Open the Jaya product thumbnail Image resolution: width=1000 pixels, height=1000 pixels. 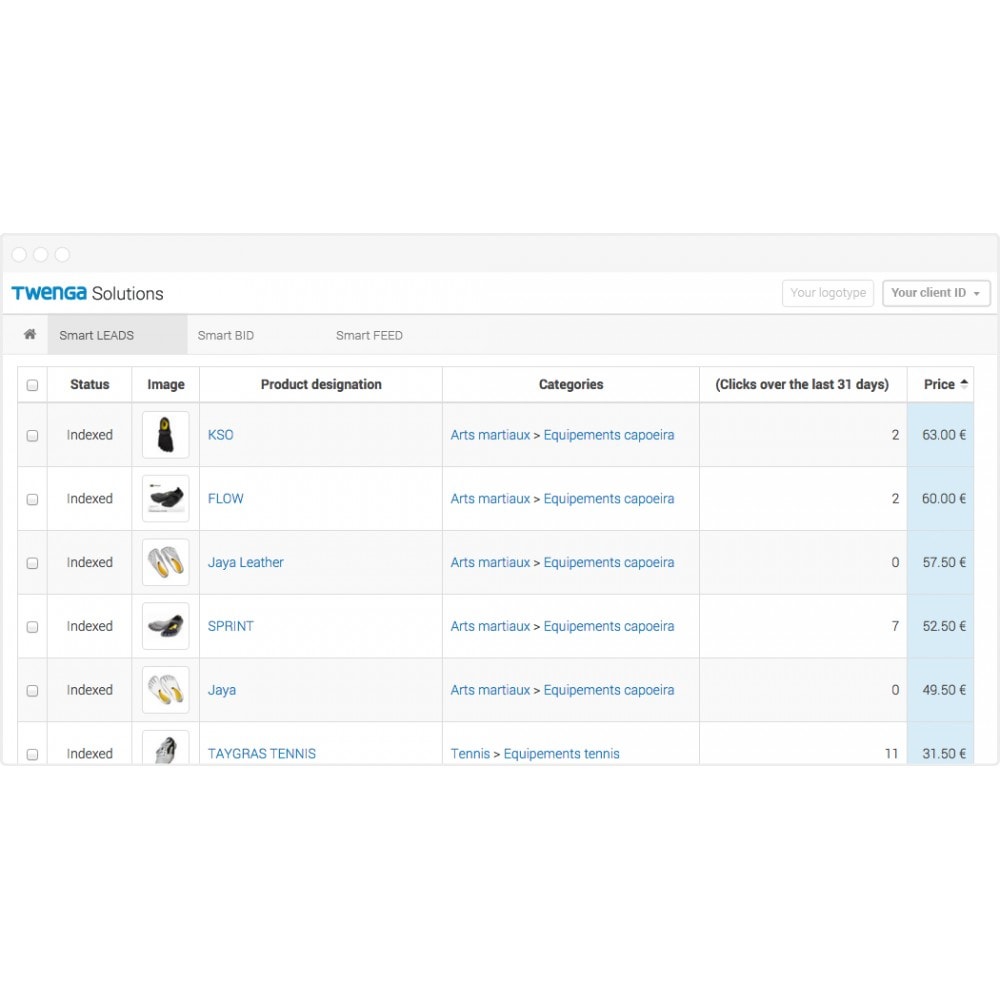tap(166, 690)
